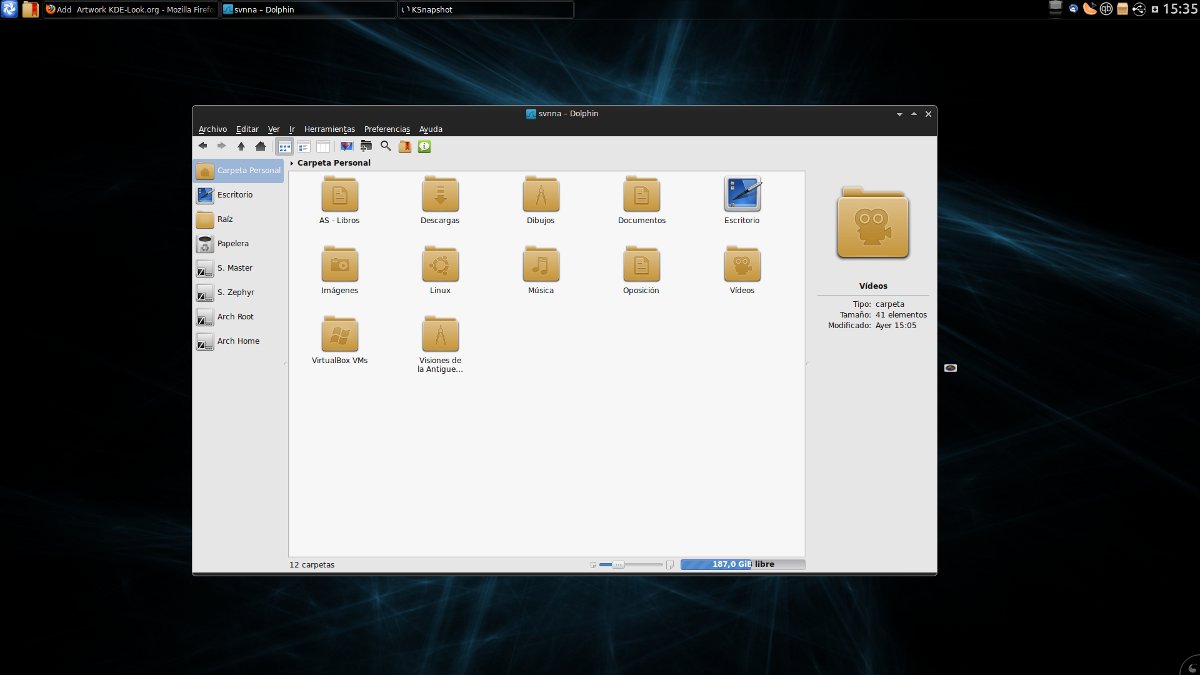Open the Editar menu
Screen dimensions: 1200x675
click(x=247, y=129)
